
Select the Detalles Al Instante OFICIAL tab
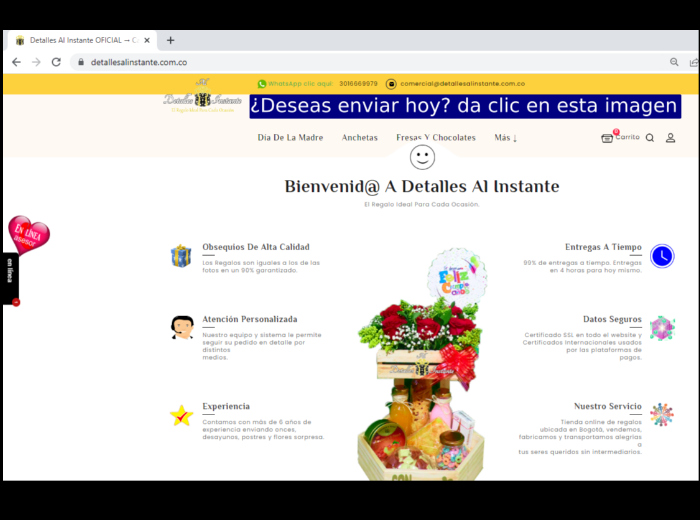pos(83,40)
